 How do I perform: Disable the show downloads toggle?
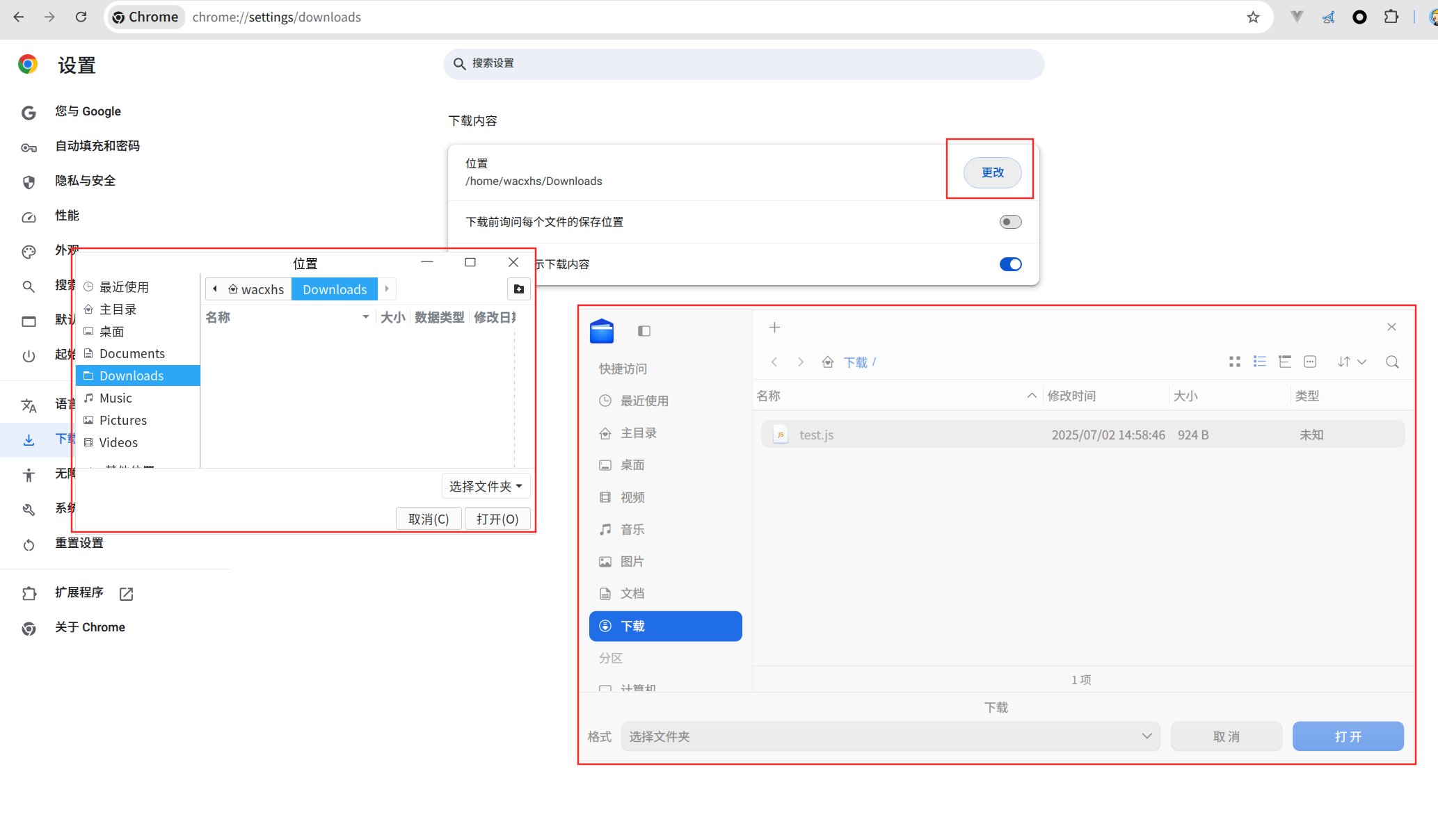(x=1010, y=264)
